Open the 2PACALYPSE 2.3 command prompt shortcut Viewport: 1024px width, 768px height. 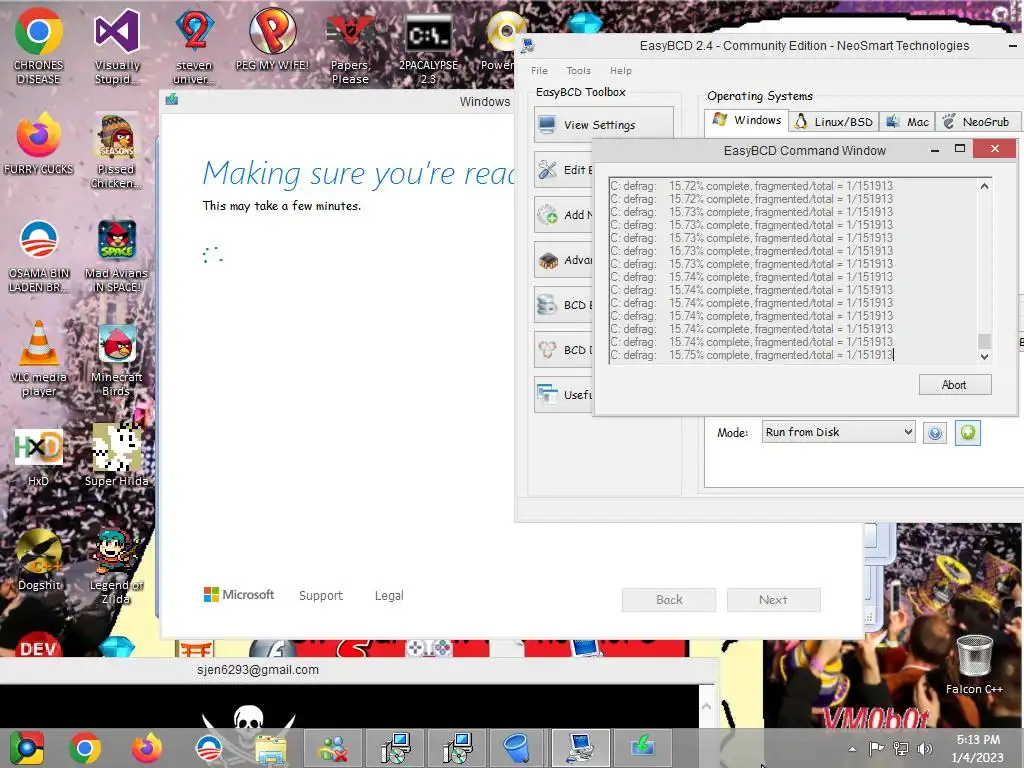[x=428, y=46]
